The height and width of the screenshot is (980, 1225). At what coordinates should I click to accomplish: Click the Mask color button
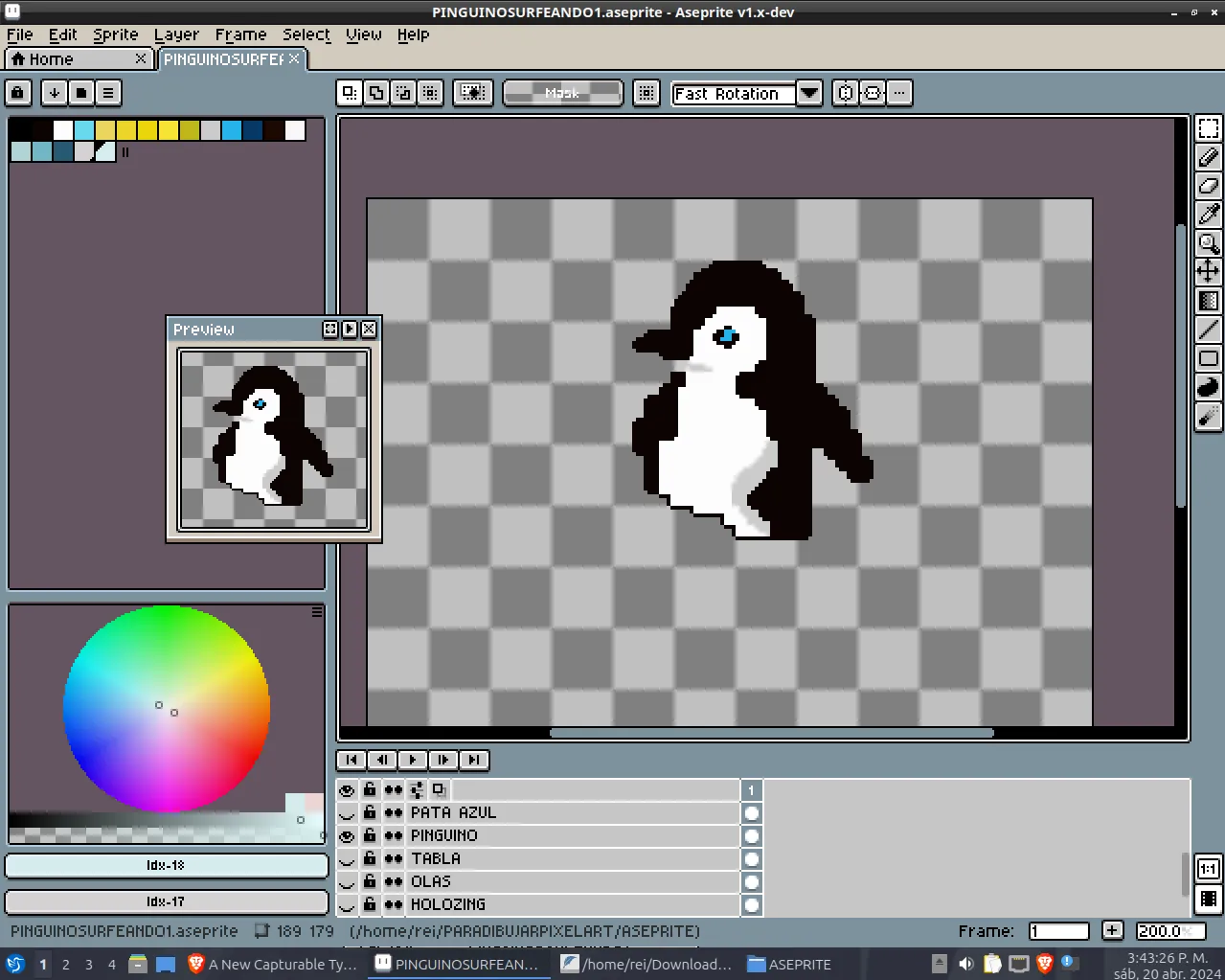[x=562, y=93]
